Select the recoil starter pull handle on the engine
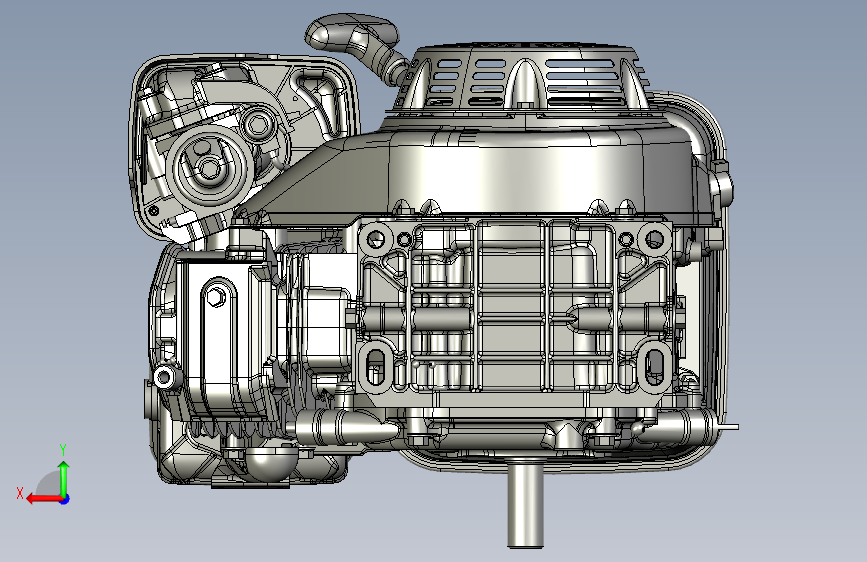This screenshot has height=562, width=867. click(x=352, y=33)
